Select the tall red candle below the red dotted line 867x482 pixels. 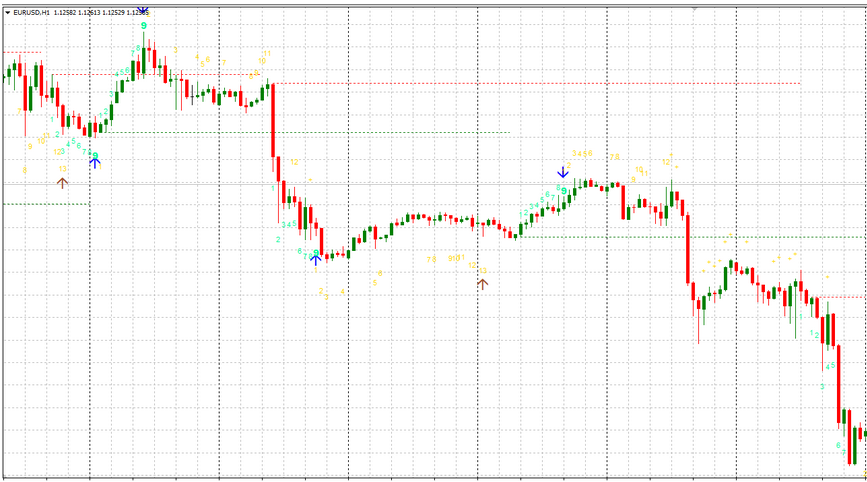(273, 120)
